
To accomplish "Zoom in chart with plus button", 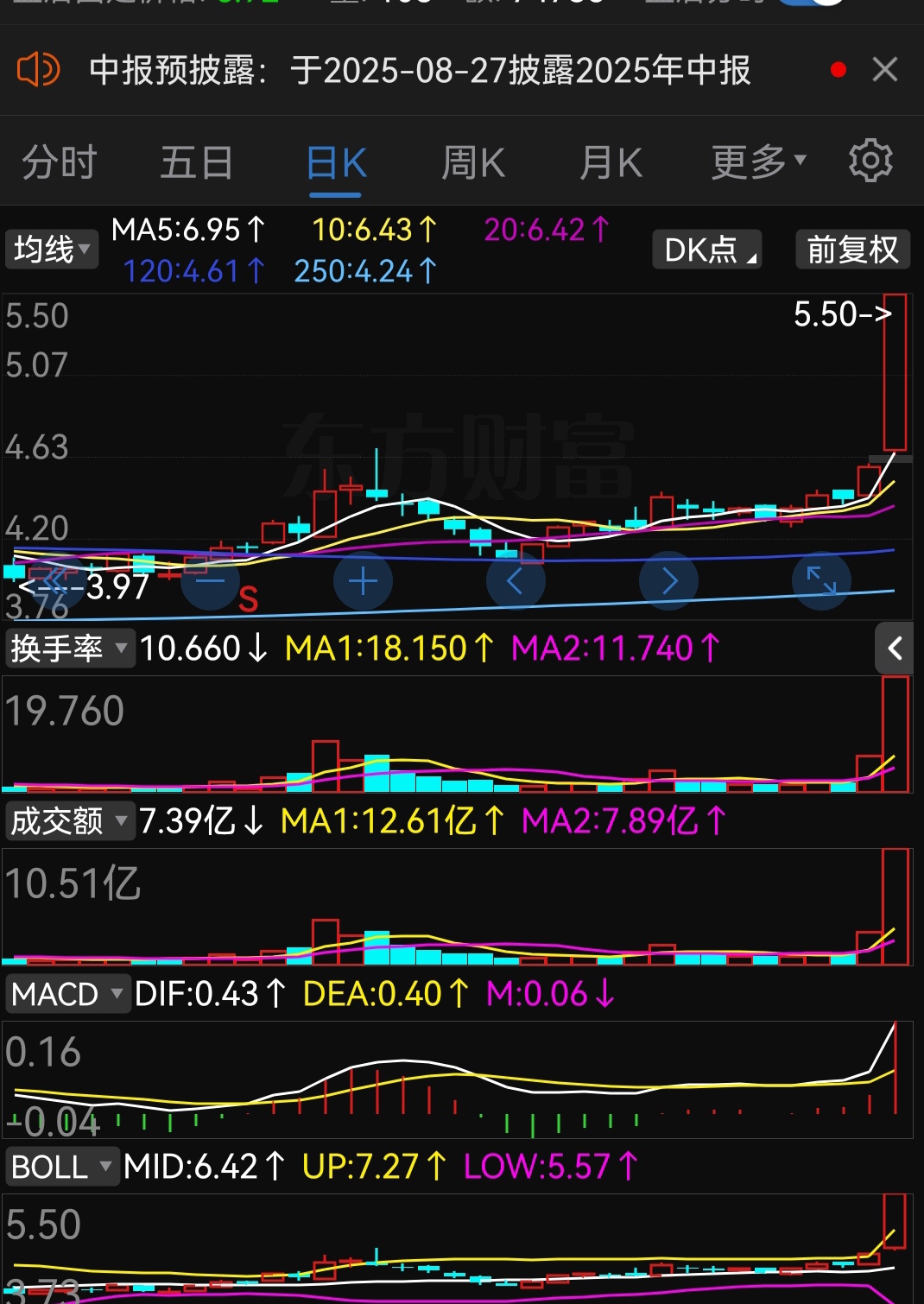I will pyautogui.click(x=363, y=581).
